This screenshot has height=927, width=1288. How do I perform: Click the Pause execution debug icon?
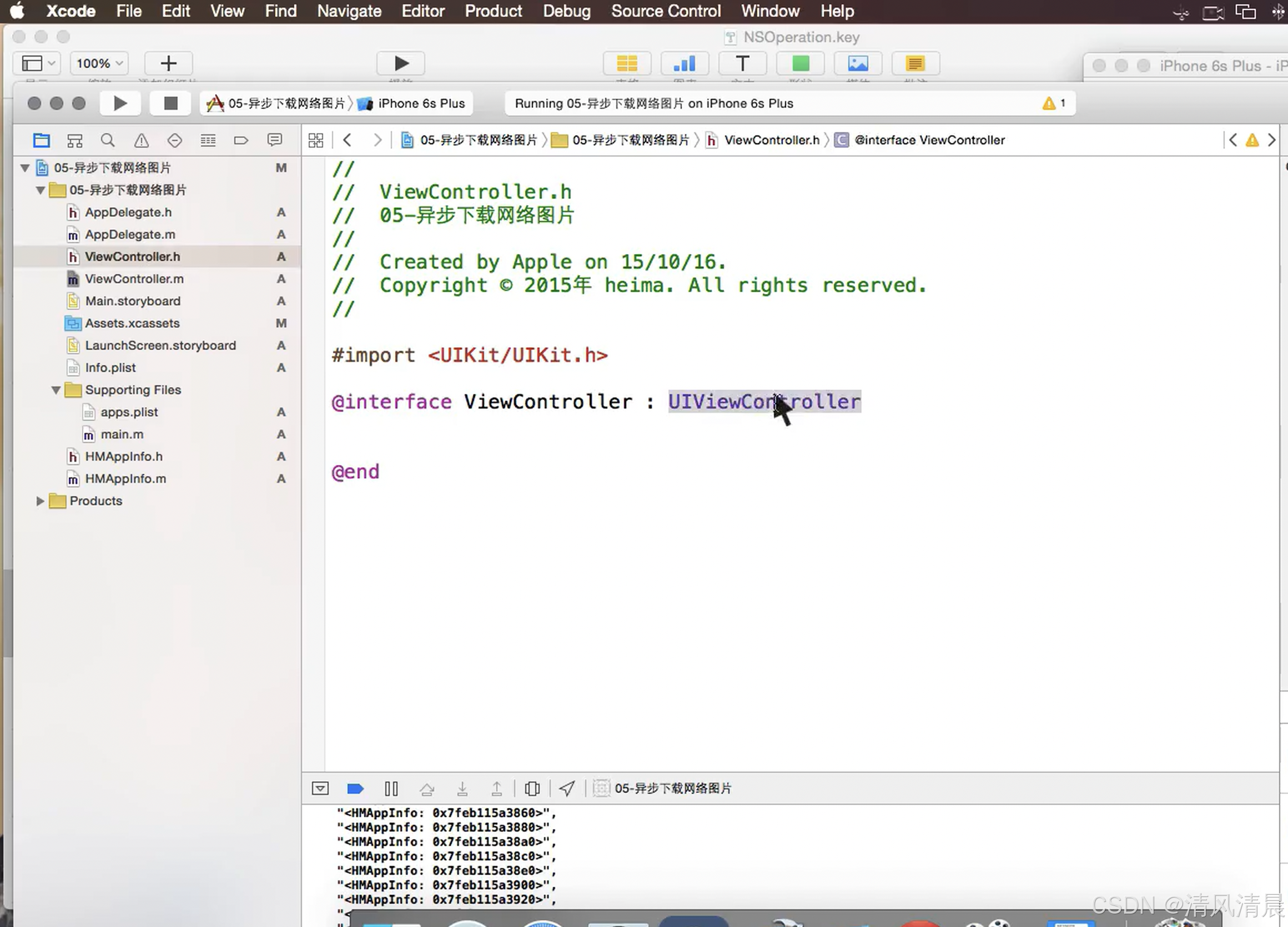pyautogui.click(x=391, y=788)
